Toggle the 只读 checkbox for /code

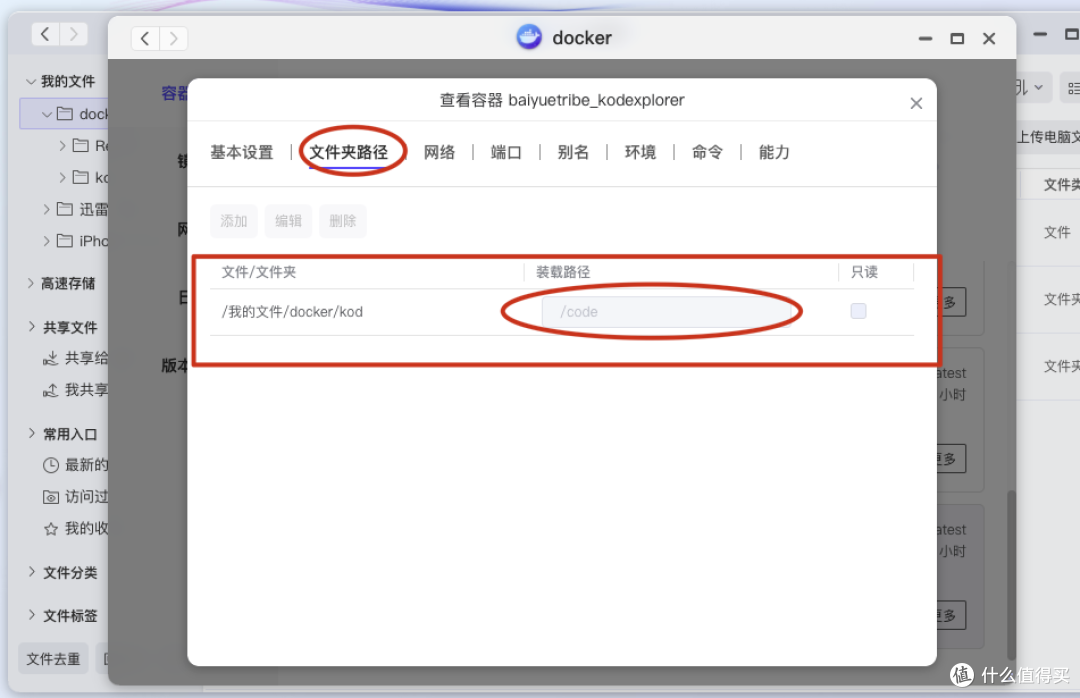tap(858, 311)
